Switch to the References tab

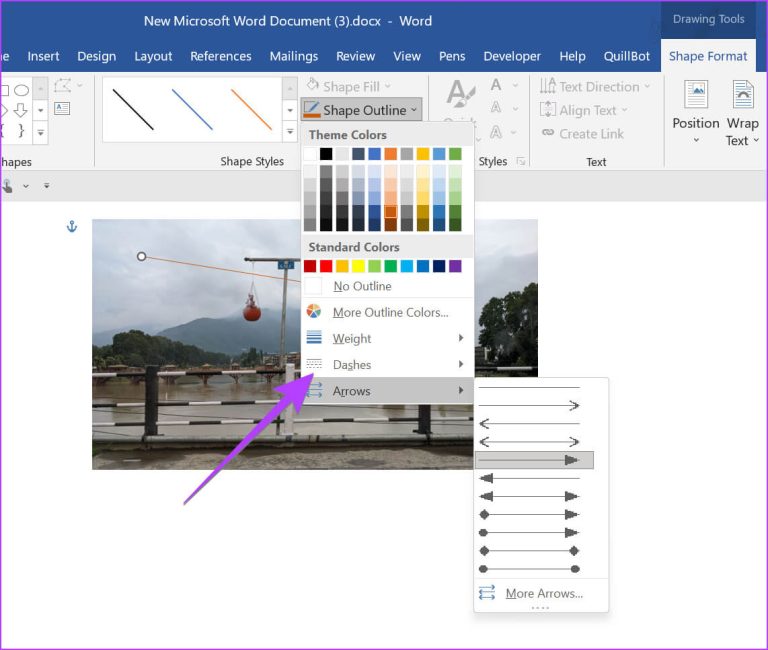coord(220,57)
